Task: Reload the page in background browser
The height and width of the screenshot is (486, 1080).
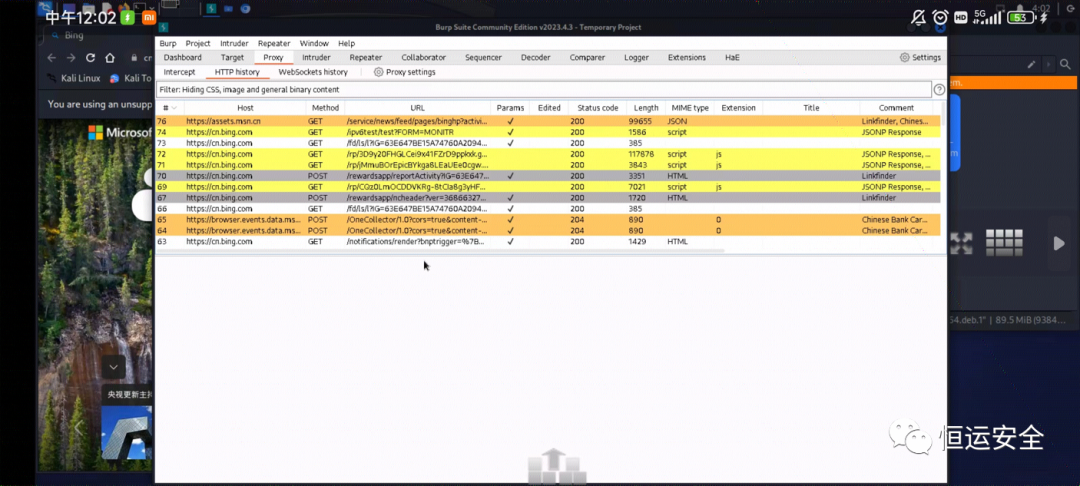Action: click(90, 58)
